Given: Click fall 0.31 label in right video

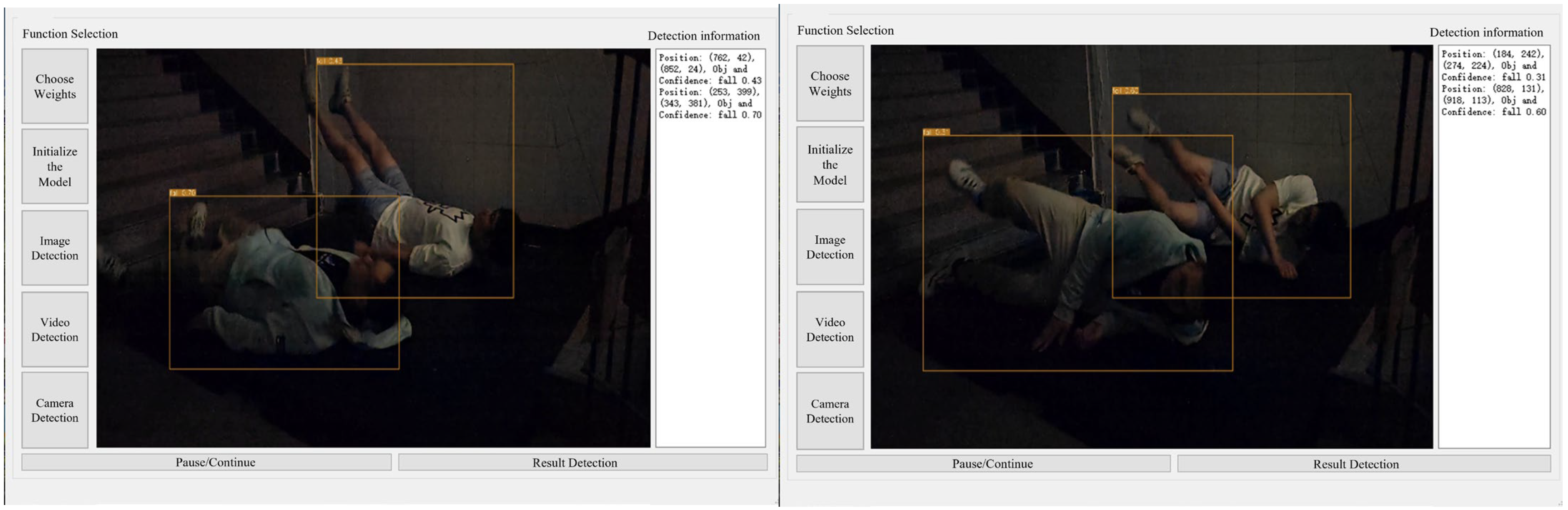Looking at the screenshot, I should pyautogui.click(x=936, y=132).
